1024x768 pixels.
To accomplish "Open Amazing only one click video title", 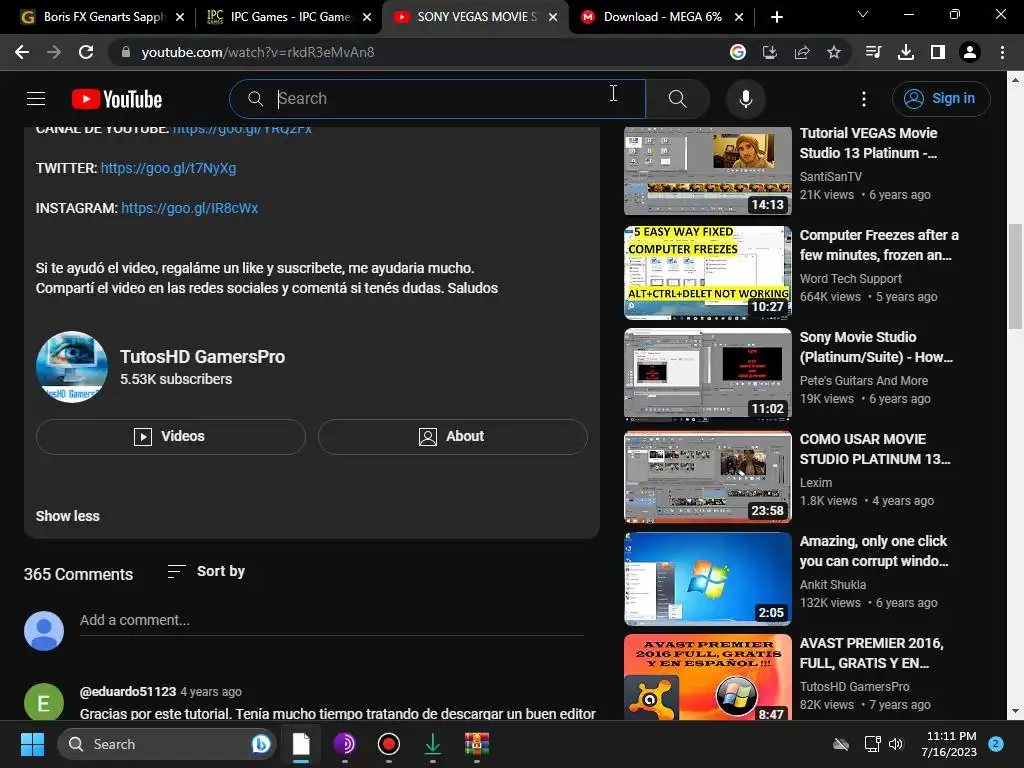I will tap(874, 551).
